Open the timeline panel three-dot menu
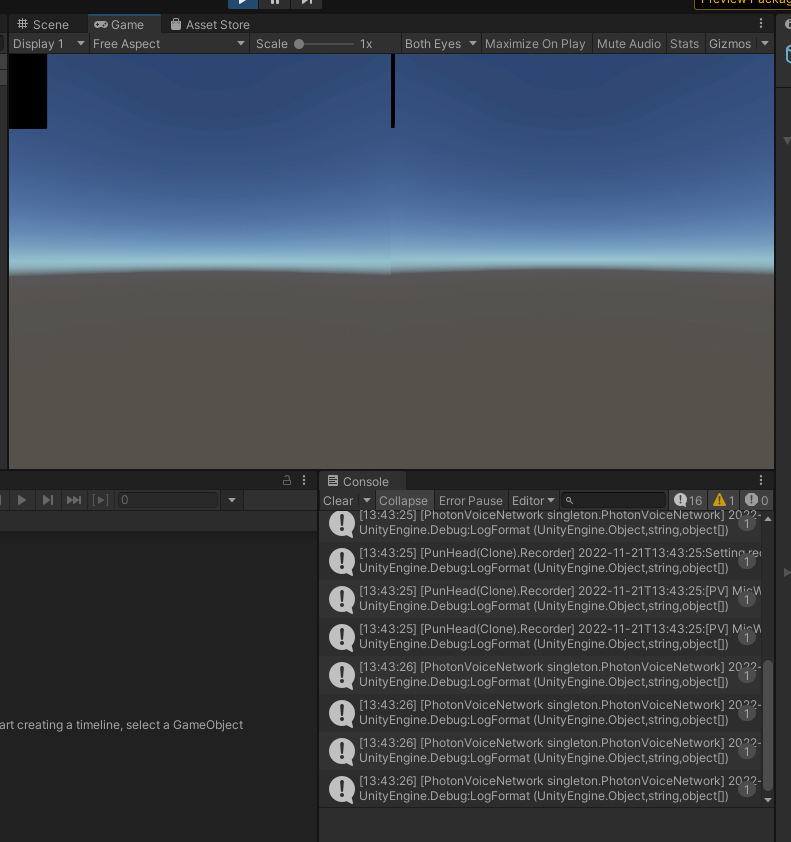This screenshot has width=791, height=842. (x=304, y=480)
